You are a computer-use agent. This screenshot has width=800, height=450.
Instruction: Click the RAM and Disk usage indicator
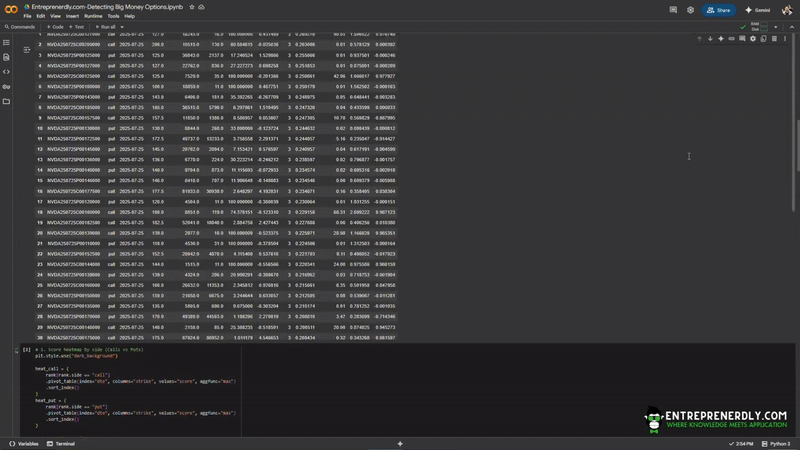pyautogui.click(x=759, y=27)
